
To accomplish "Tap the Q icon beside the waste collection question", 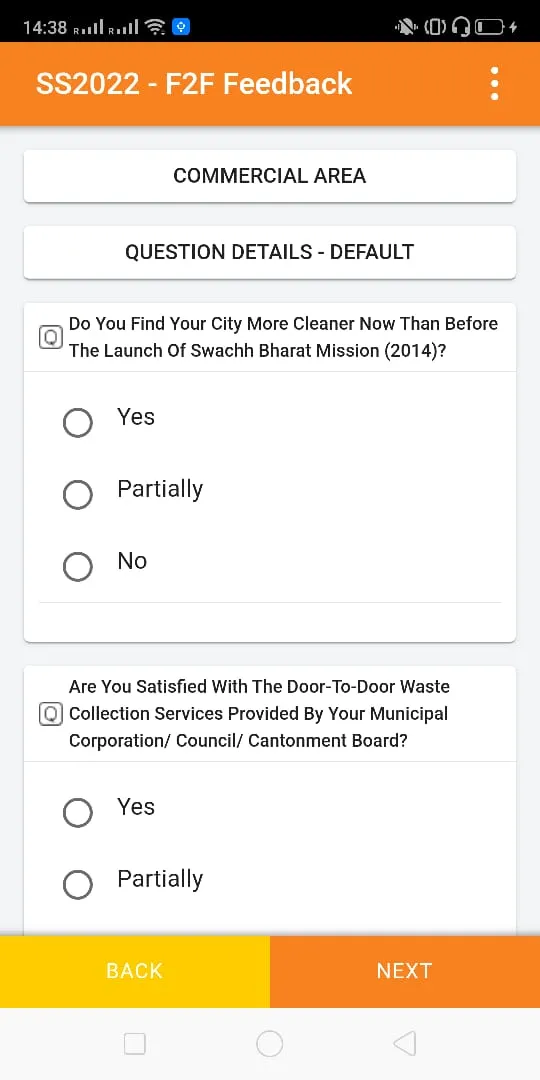I will (x=50, y=714).
